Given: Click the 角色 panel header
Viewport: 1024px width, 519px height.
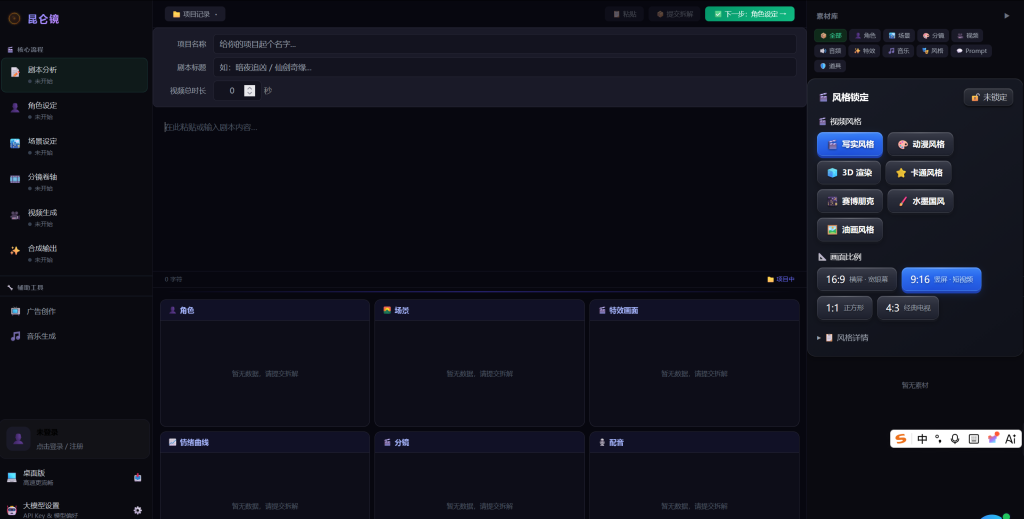Looking at the screenshot, I should pyautogui.click(x=265, y=310).
